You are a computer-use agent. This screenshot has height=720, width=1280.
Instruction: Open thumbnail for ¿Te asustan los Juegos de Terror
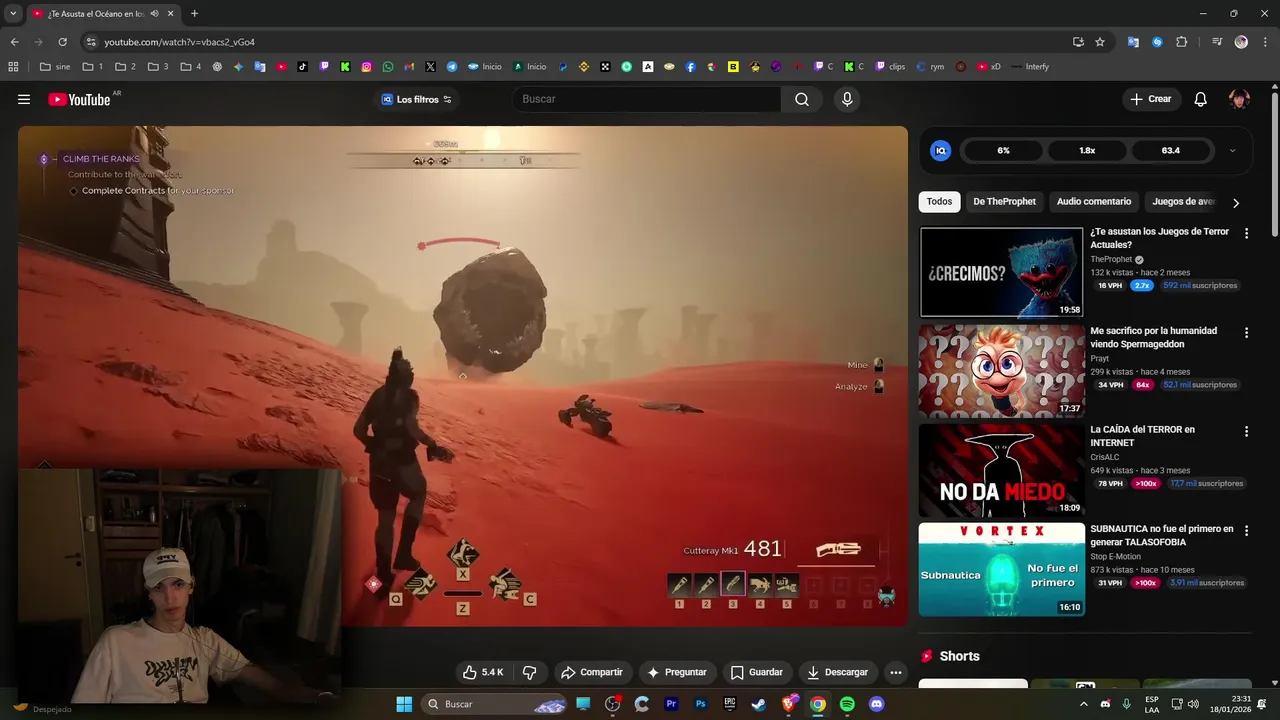[x=1001, y=272]
